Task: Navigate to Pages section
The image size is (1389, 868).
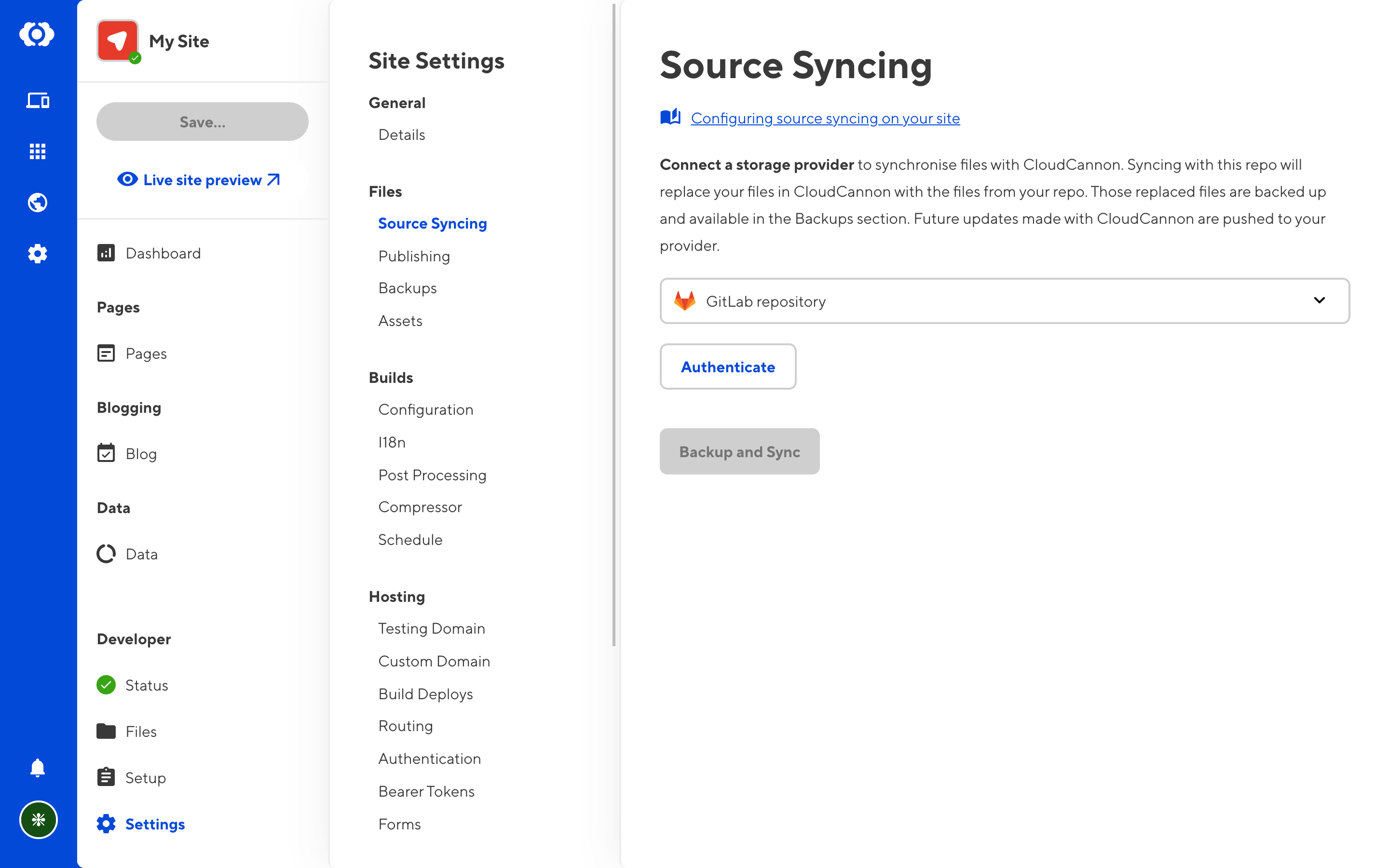Action: [146, 353]
